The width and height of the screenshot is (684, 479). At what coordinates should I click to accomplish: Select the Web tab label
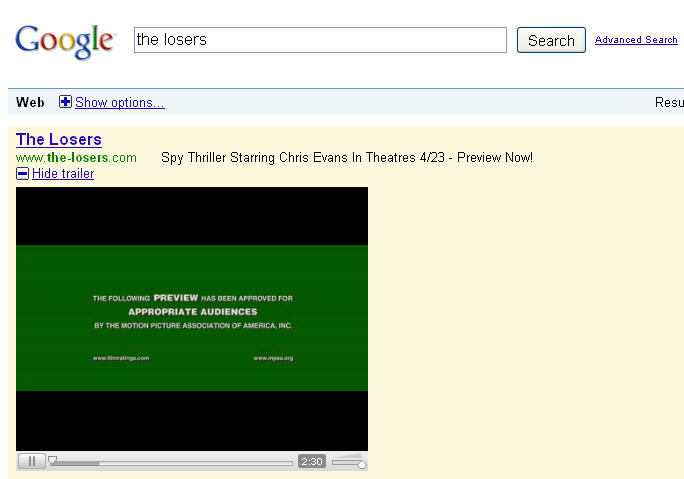30,102
